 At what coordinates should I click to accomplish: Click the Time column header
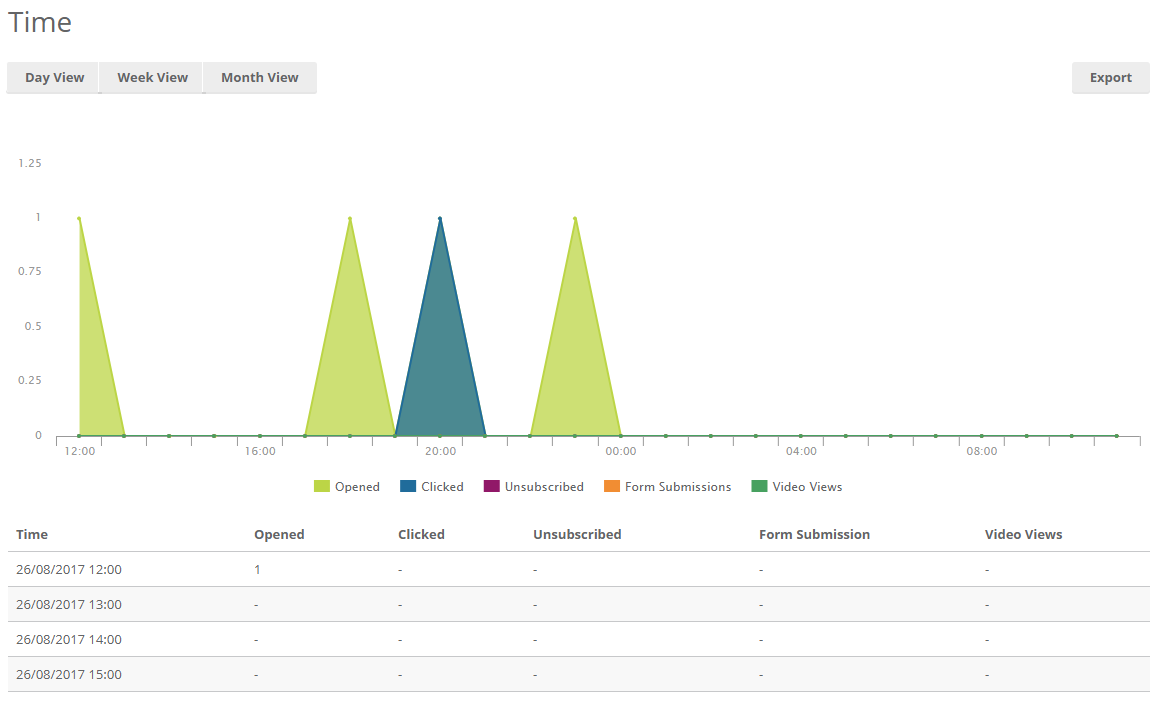point(32,535)
